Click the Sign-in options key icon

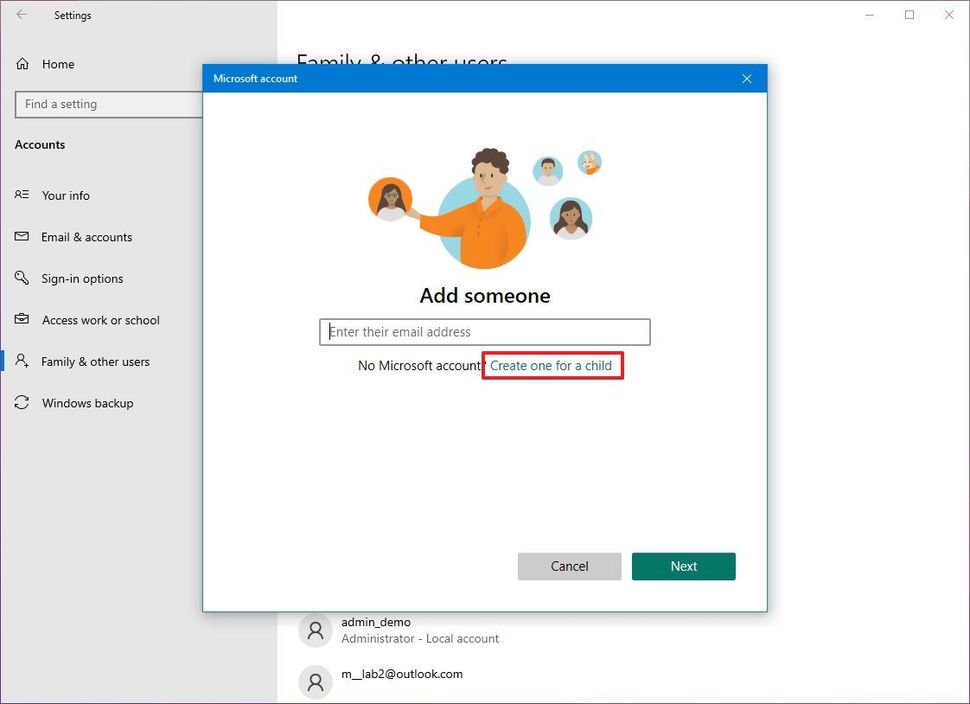tap(22, 278)
